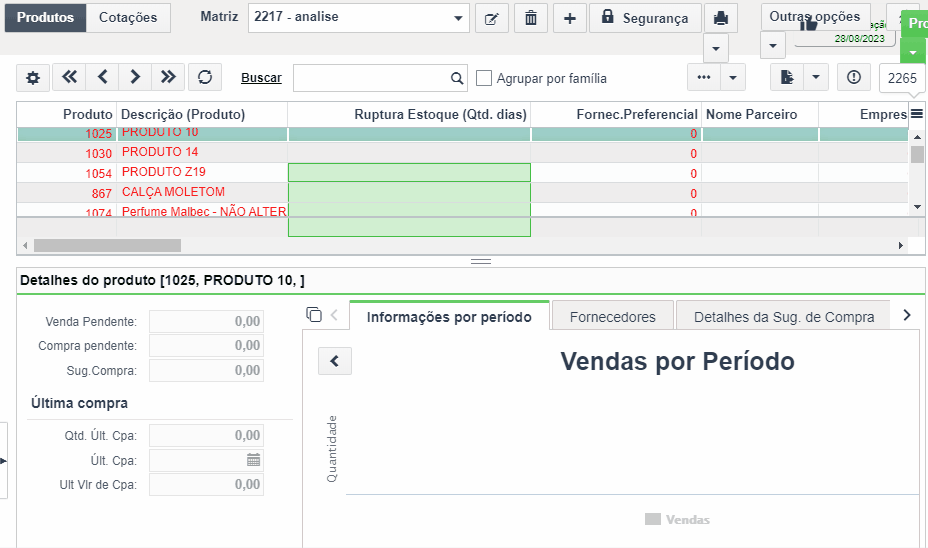Enable Agrupar por família checkbox
Screen dimensions: 928x548
tap(484, 78)
